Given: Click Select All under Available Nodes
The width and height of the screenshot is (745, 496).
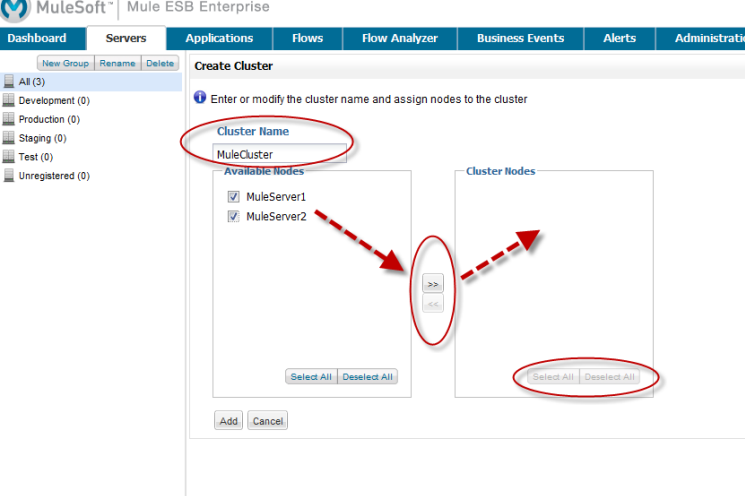Looking at the screenshot, I should 311,377.
